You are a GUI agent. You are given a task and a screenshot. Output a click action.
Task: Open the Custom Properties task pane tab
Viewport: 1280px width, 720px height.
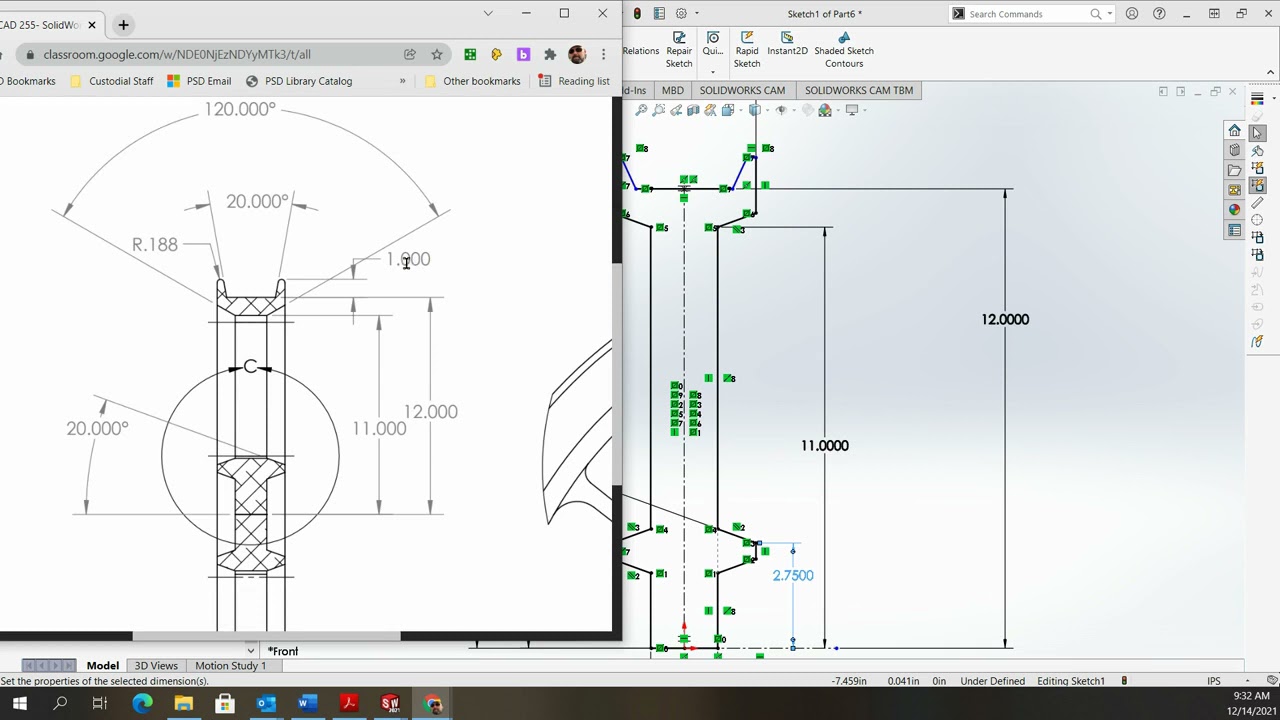pyautogui.click(x=1234, y=231)
